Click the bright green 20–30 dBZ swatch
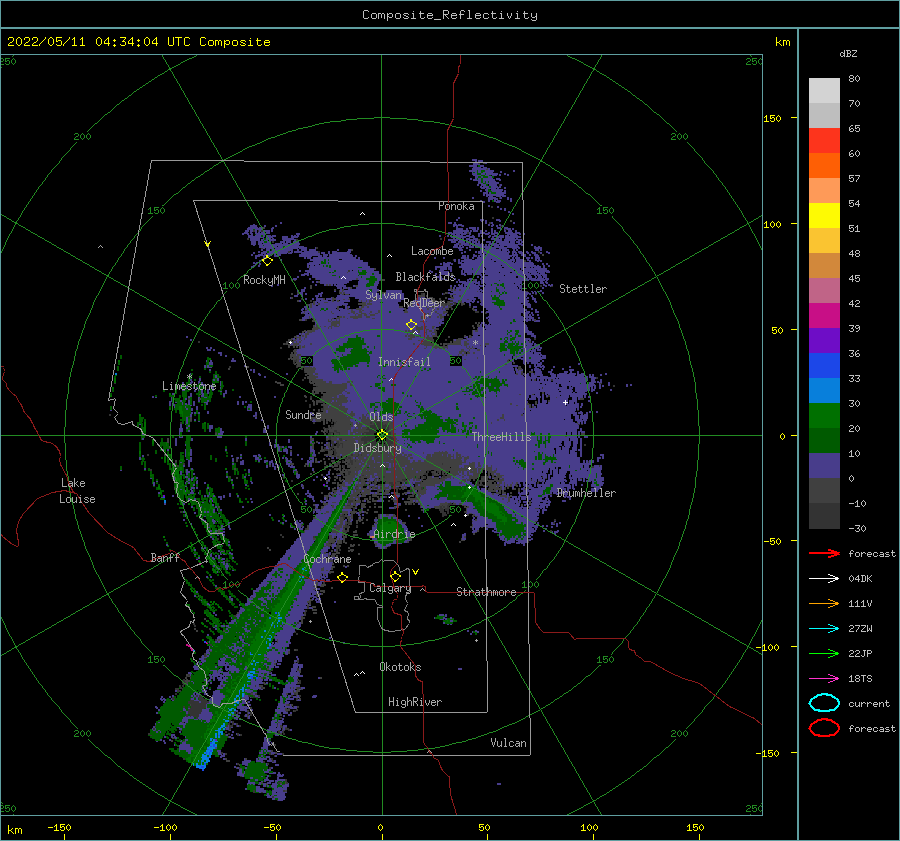The height and width of the screenshot is (841, 900). coord(824,416)
